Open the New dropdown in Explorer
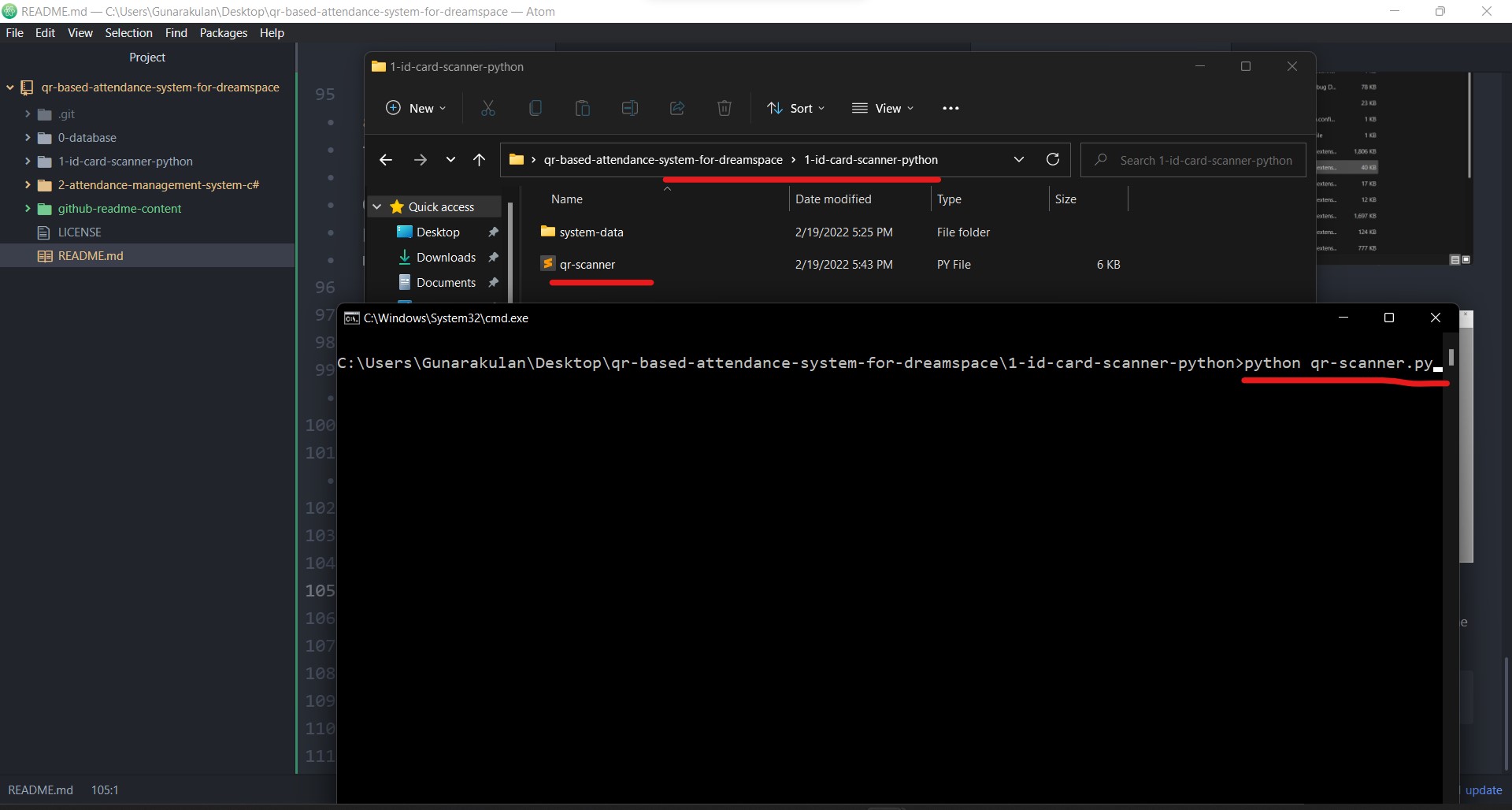Image resolution: width=1512 pixels, height=810 pixels. [x=416, y=108]
